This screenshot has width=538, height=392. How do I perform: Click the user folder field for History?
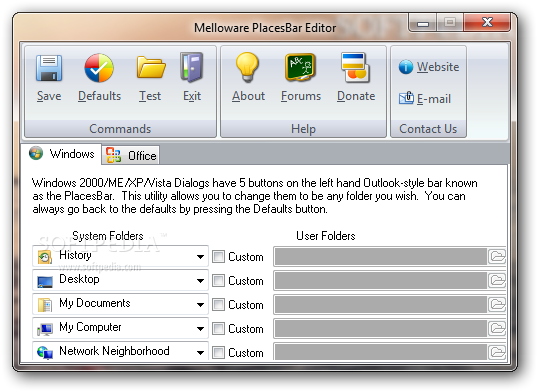coord(381,257)
